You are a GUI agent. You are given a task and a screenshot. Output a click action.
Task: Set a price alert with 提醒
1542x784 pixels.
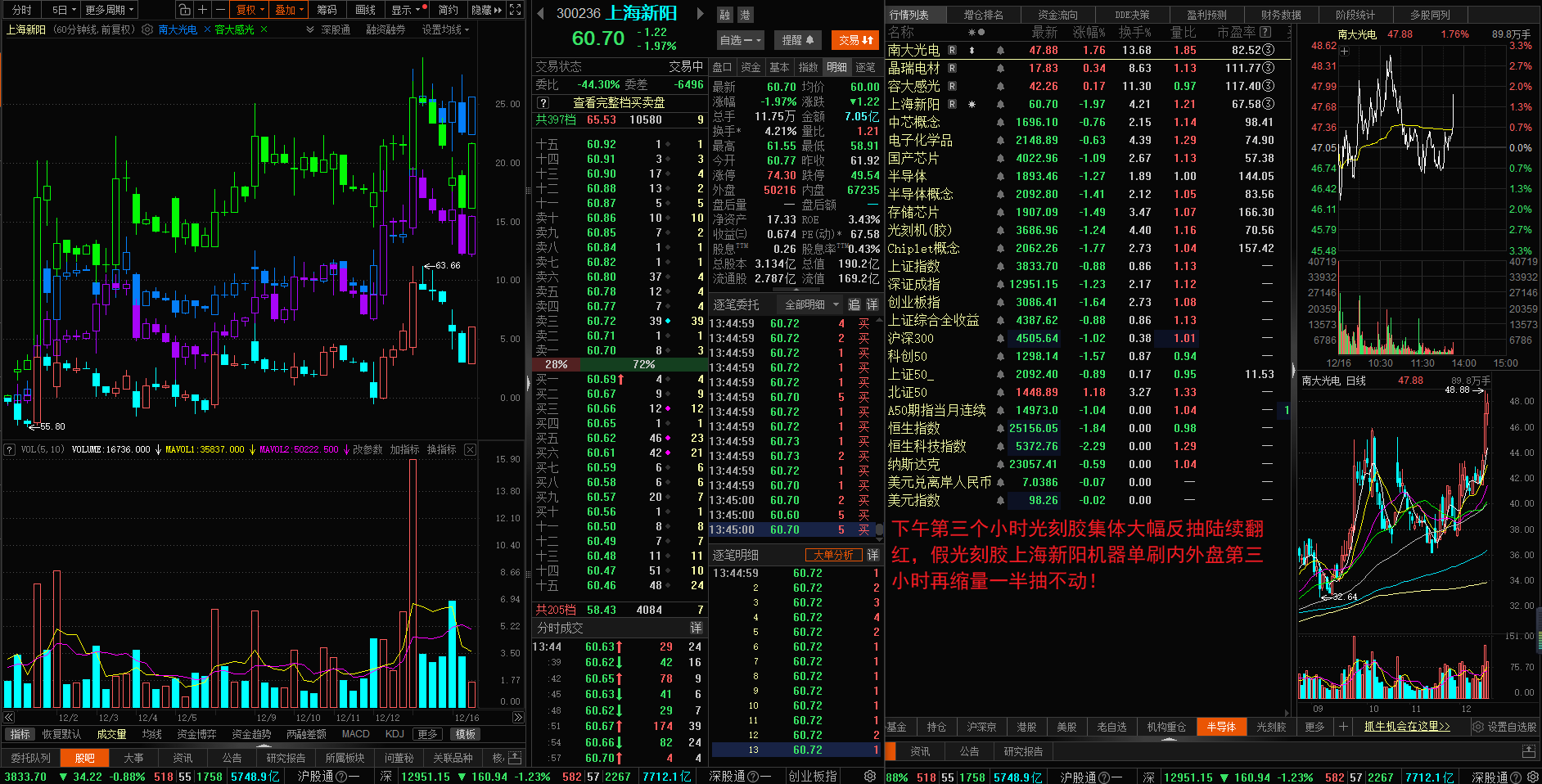pos(797,40)
